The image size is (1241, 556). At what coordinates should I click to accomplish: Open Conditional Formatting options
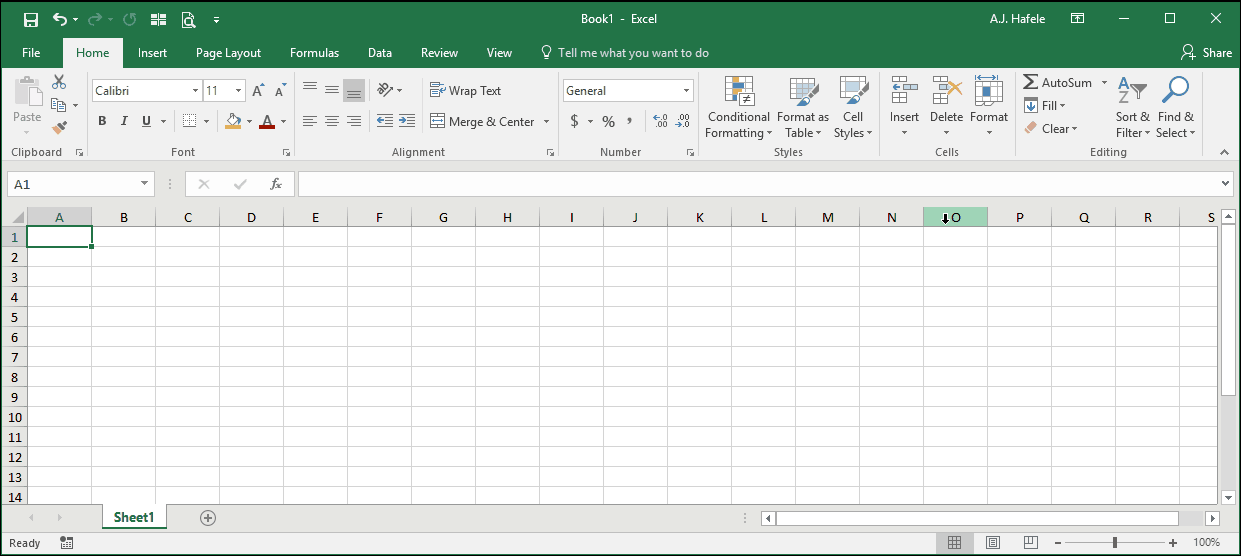[739, 108]
